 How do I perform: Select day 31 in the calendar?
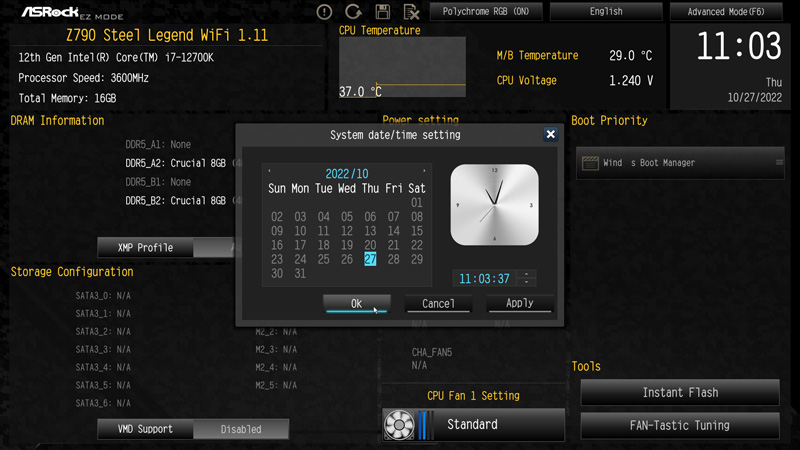(x=300, y=273)
